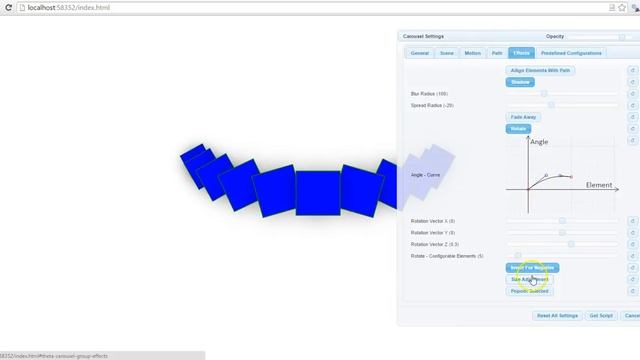Reset the Spread Radius value
The height and width of the screenshot is (360, 640).
(x=633, y=105)
